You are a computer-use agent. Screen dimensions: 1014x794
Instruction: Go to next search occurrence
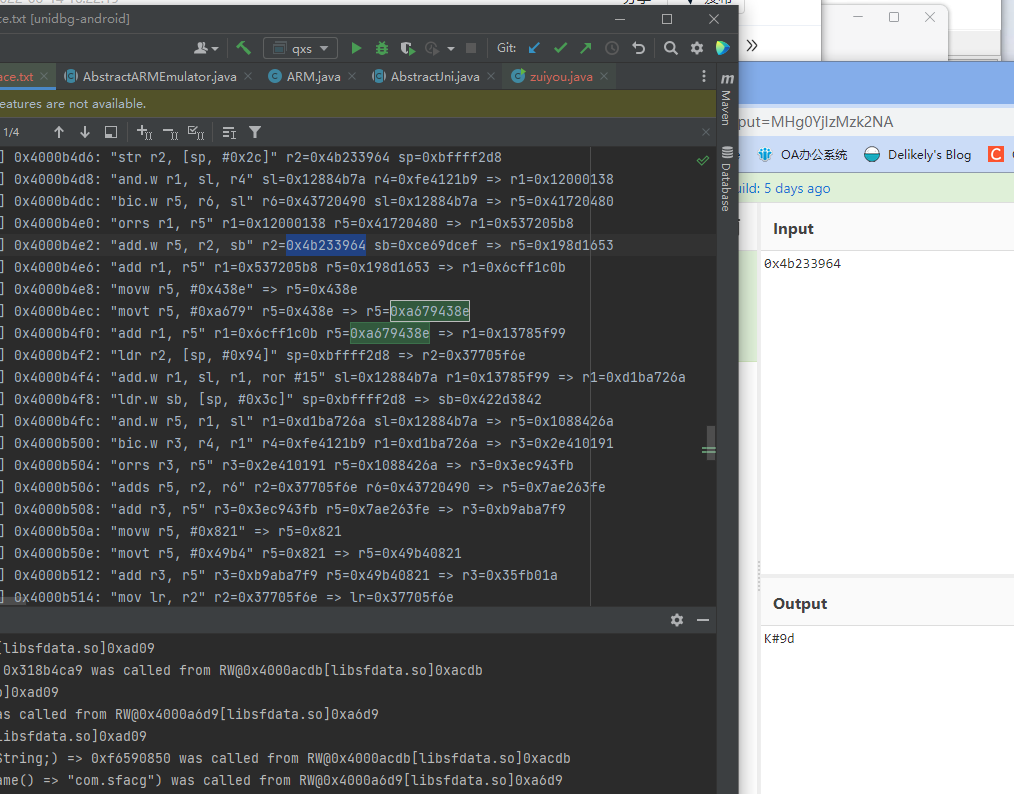(85, 133)
